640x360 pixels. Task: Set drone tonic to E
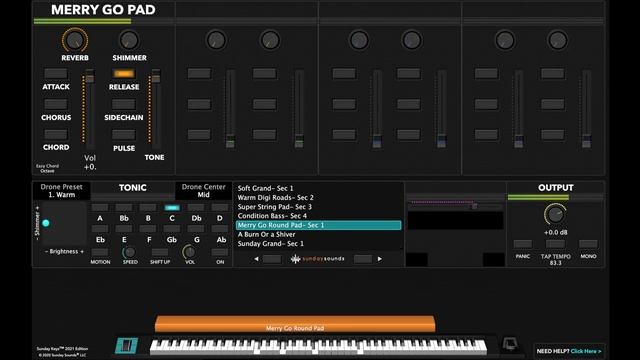(124, 229)
